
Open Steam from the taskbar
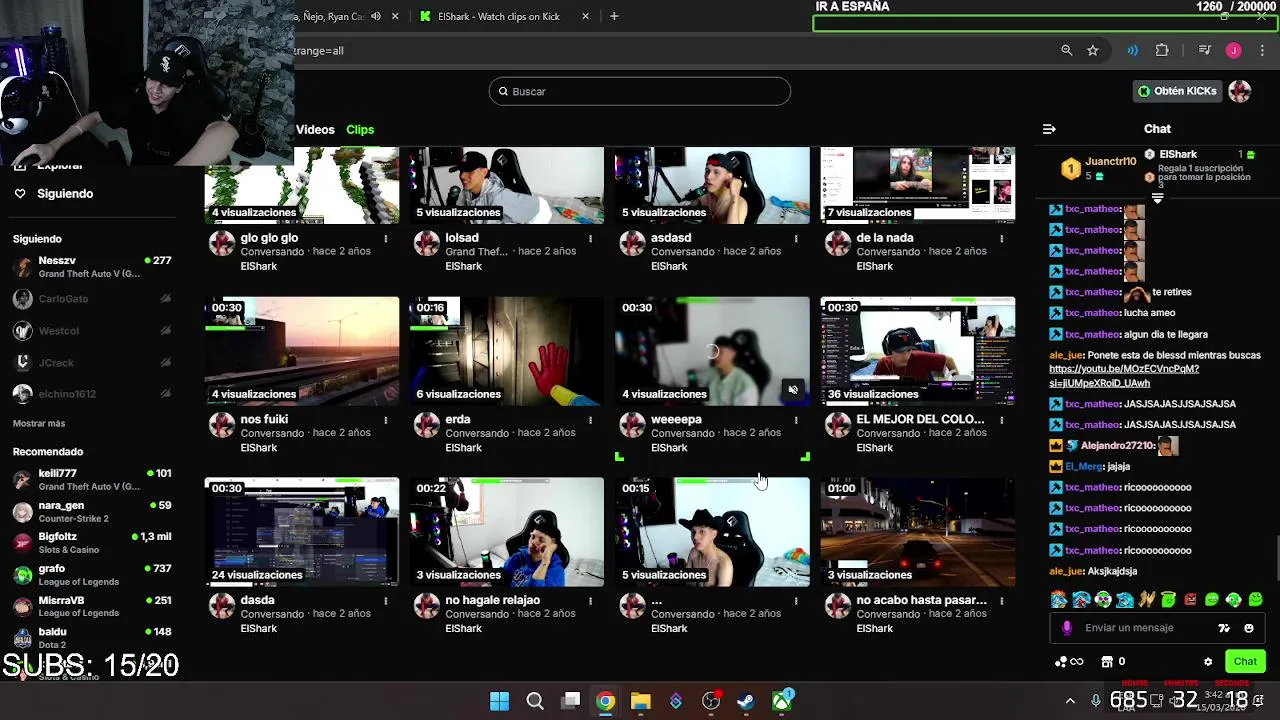pos(746,701)
